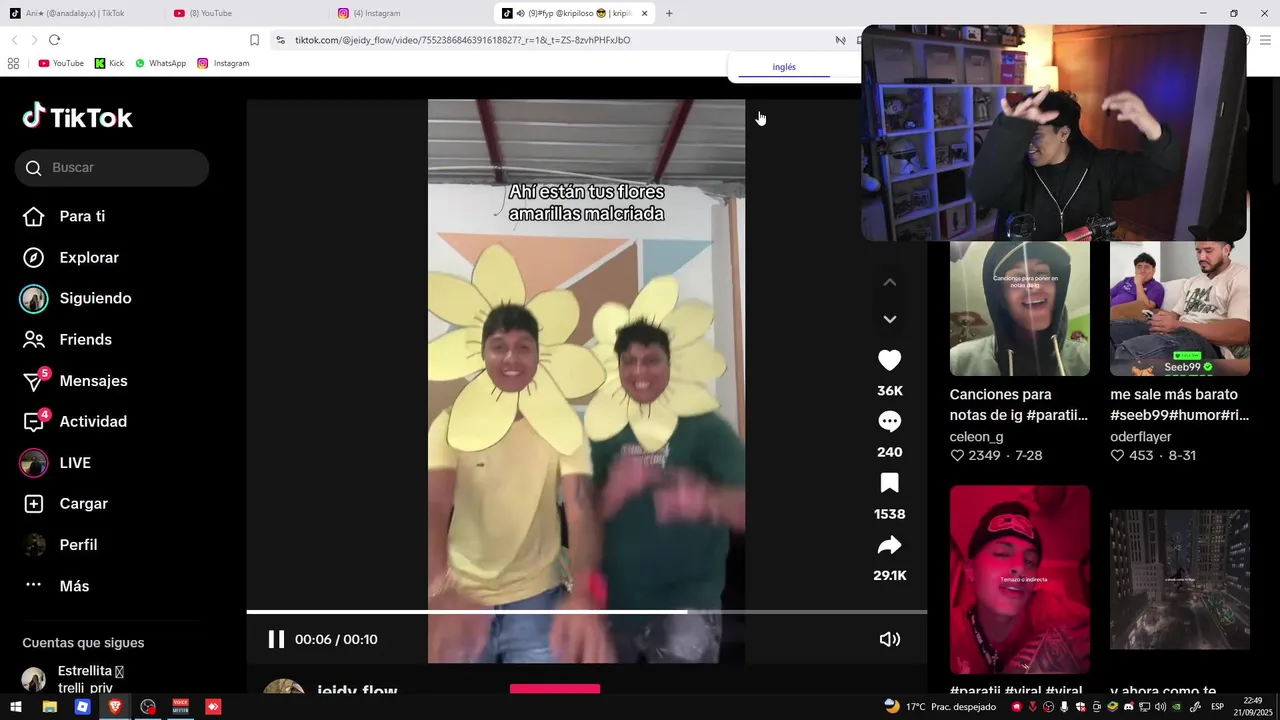Open Para ti feed
This screenshot has width=1280, height=720.
pyautogui.click(x=82, y=216)
